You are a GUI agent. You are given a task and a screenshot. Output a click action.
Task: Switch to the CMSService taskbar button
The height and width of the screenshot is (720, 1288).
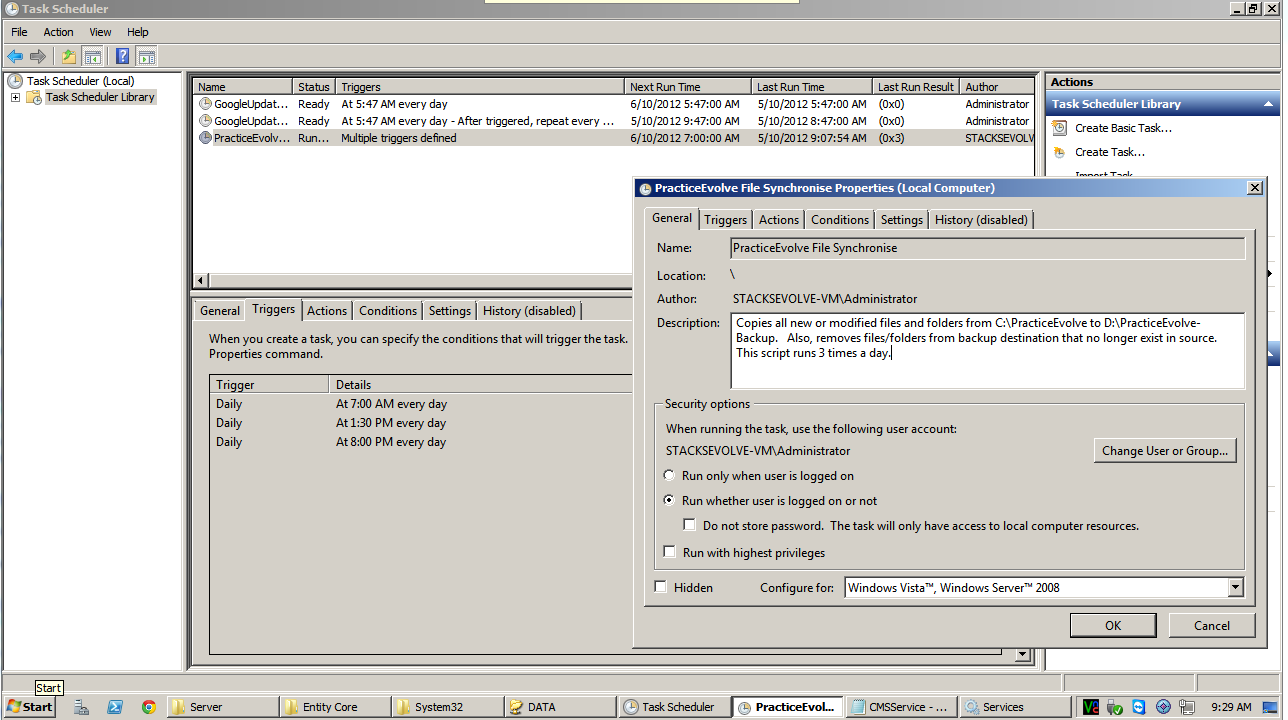point(901,707)
